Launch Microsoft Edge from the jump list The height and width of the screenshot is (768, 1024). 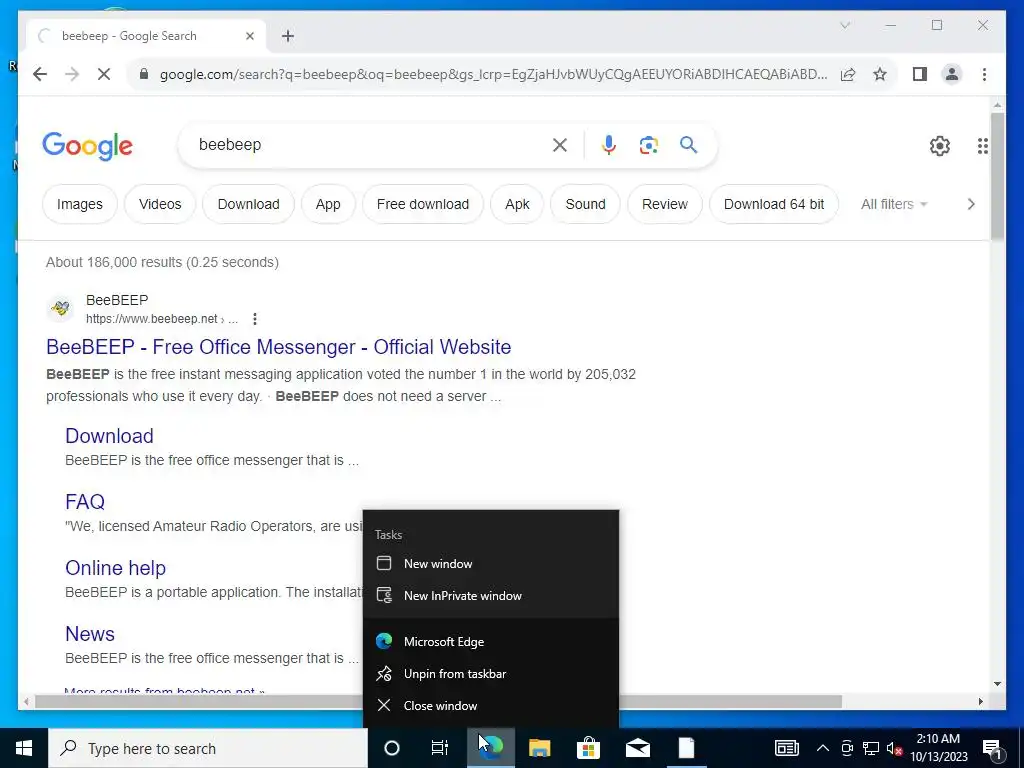coord(490,641)
